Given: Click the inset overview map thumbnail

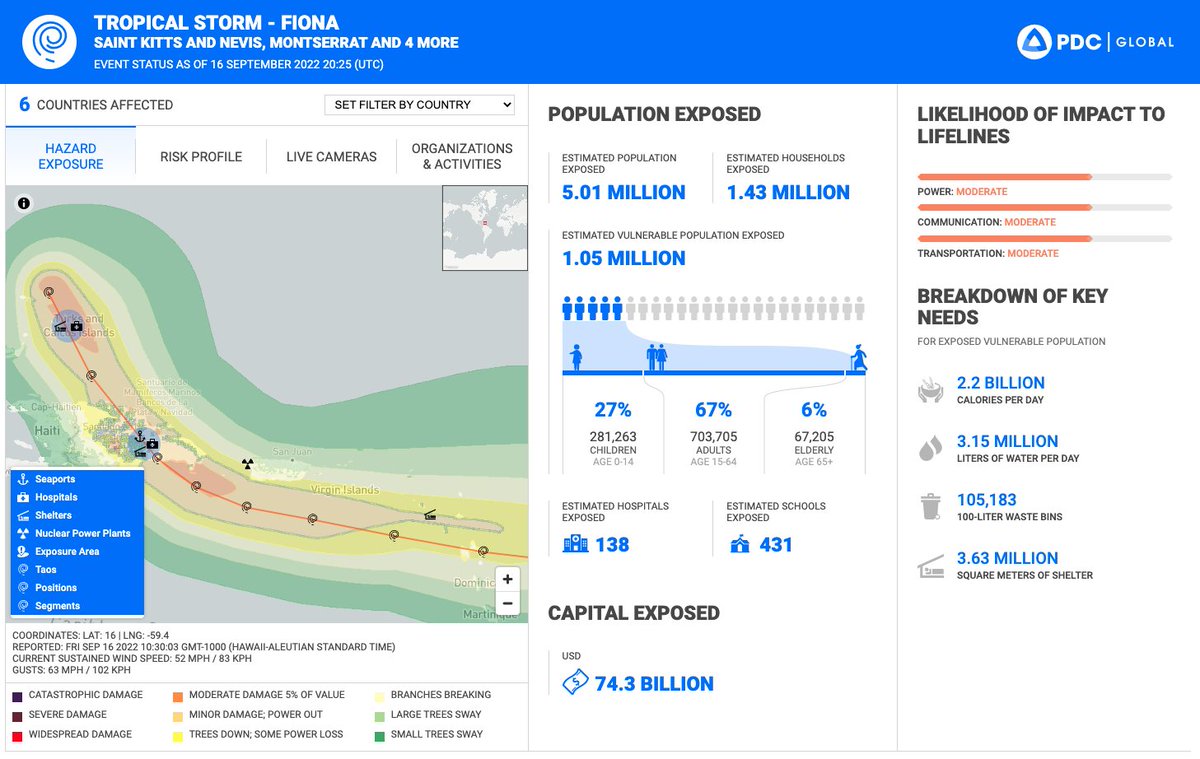Looking at the screenshot, I should point(484,227).
